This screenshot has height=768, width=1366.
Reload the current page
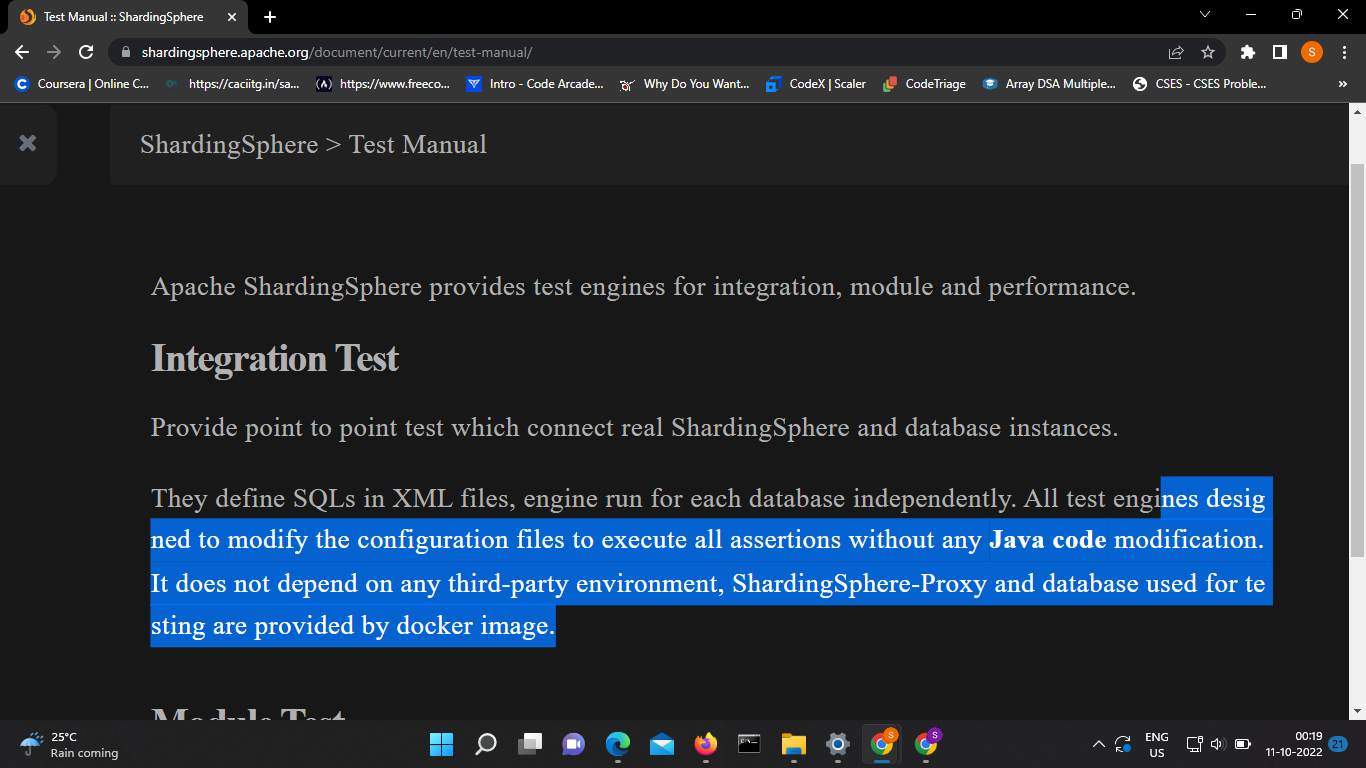[86, 52]
